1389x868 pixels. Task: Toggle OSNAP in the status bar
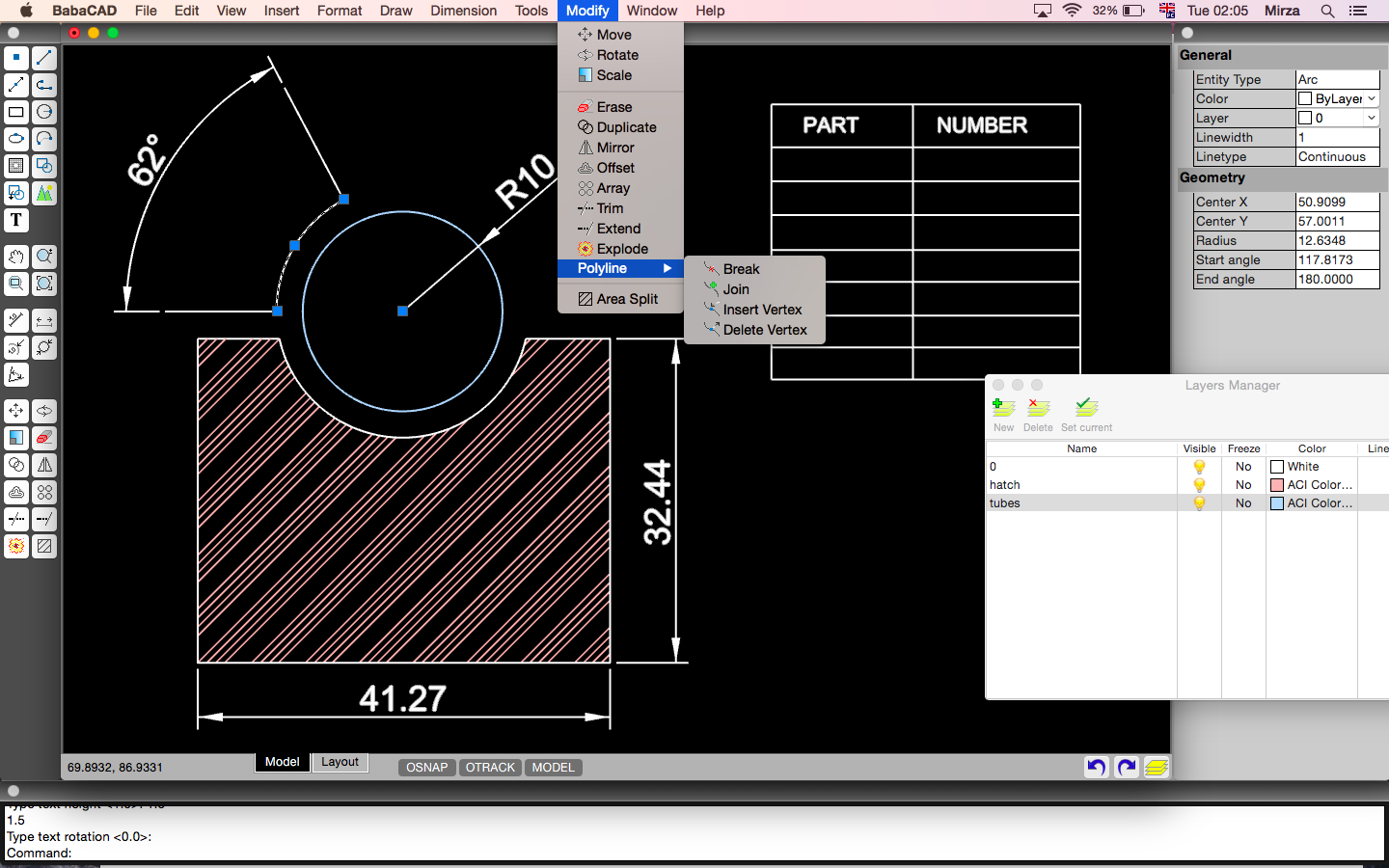(425, 768)
